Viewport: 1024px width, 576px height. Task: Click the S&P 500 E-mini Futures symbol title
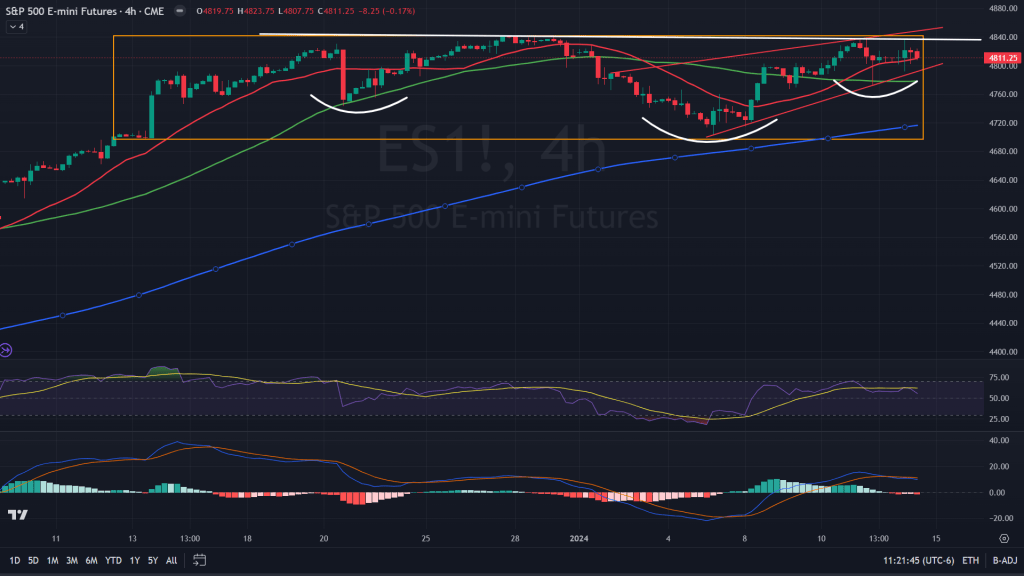(61, 11)
